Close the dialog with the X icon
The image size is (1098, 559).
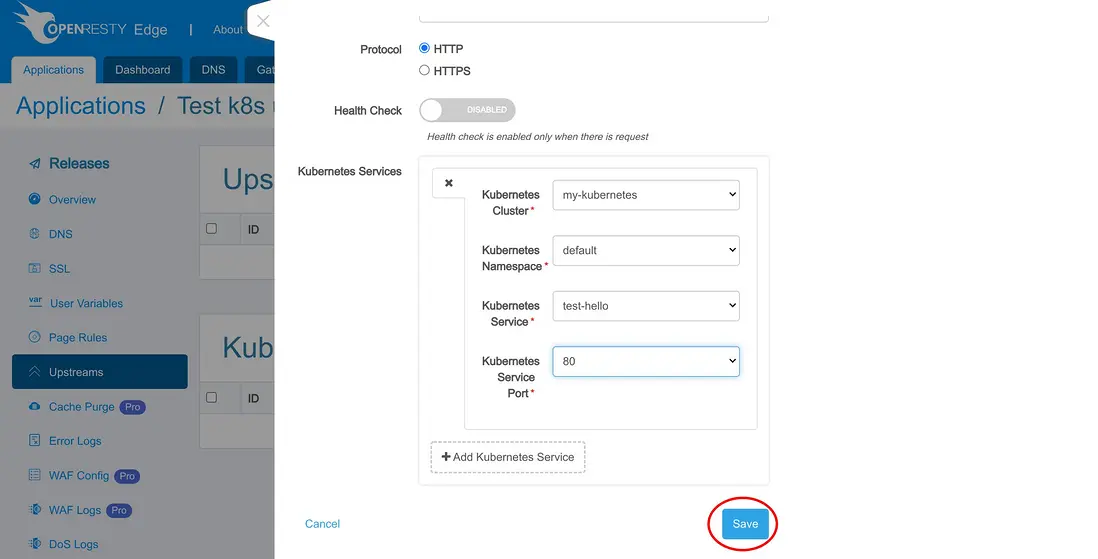[x=263, y=21]
